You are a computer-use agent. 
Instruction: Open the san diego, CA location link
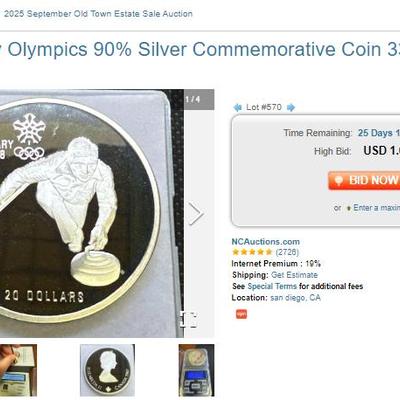pos(295,298)
